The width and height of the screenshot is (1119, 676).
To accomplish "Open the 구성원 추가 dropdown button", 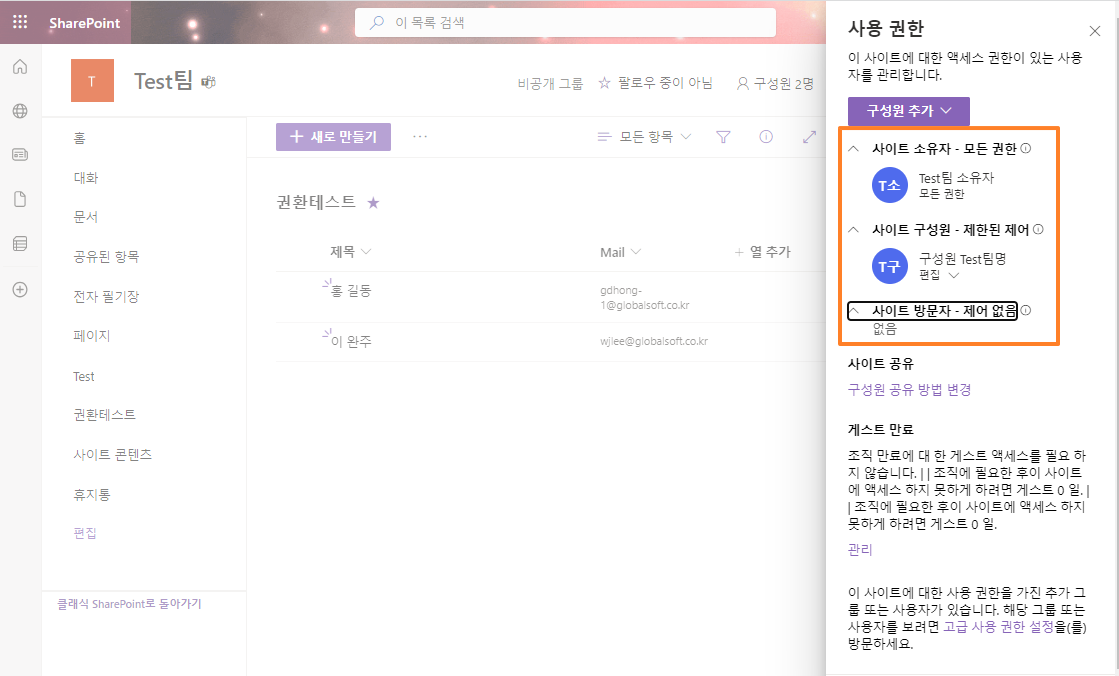I will point(908,111).
